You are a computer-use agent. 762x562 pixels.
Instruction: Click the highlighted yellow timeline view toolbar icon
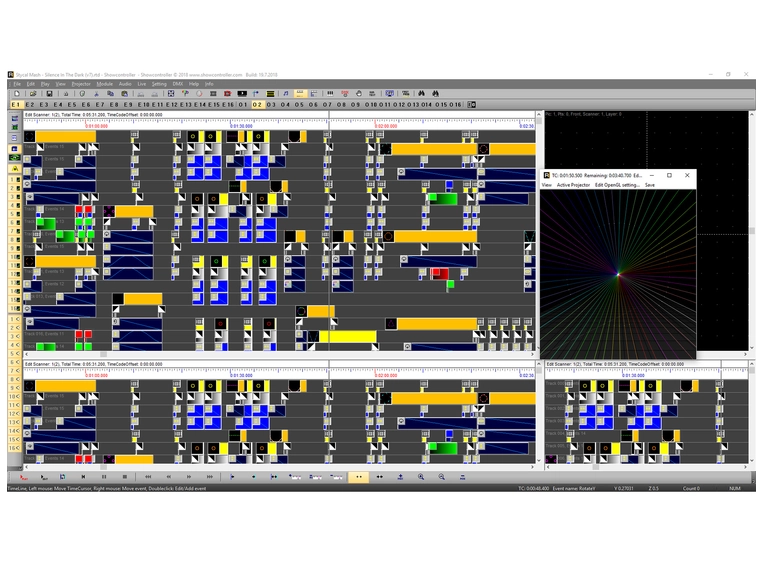[300, 93]
